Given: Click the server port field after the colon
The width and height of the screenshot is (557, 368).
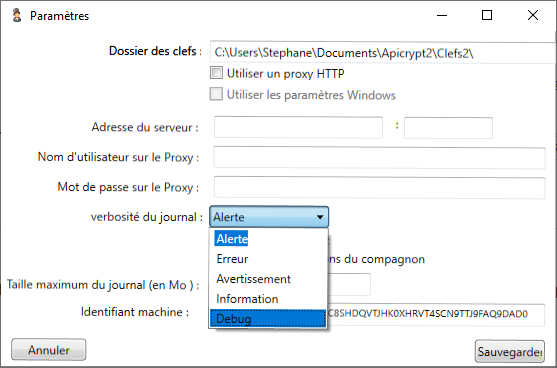Looking at the screenshot, I should pos(448,128).
